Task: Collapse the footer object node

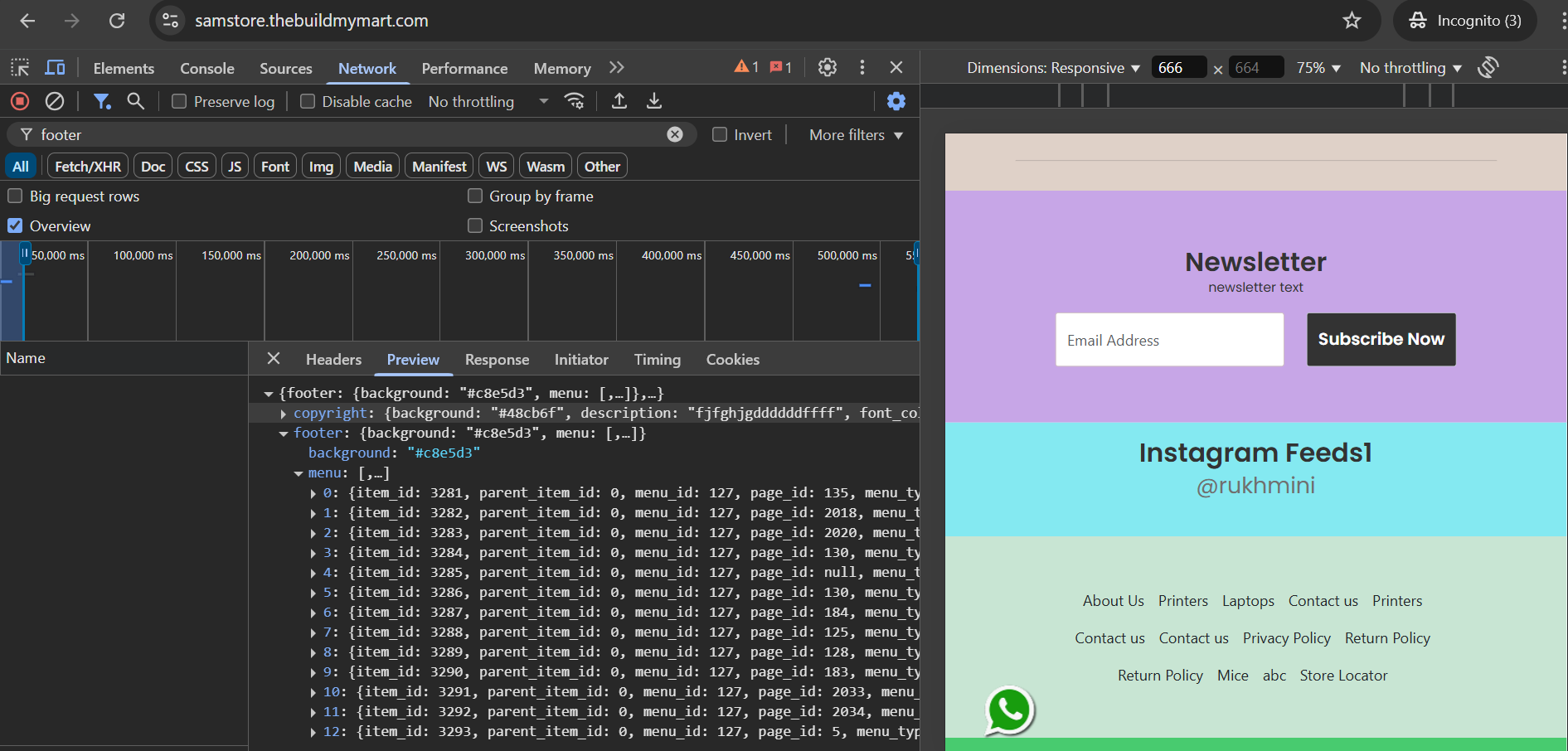Action: [x=284, y=433]
